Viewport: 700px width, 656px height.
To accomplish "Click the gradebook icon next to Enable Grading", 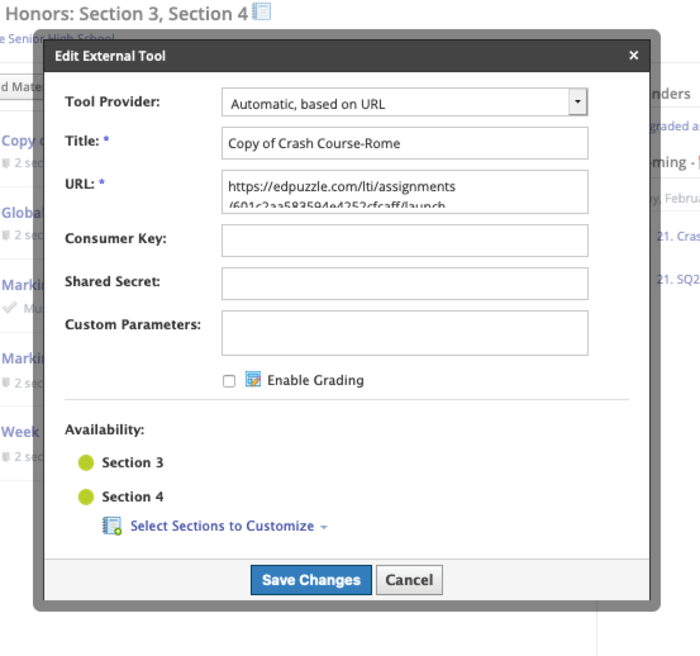I will point(253,380).
